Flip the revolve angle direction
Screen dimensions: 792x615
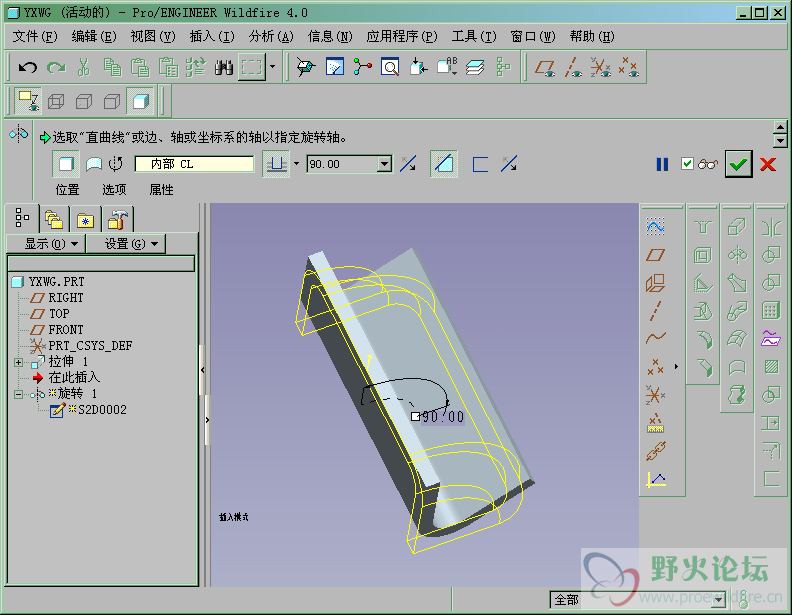[x=408, y=164]
